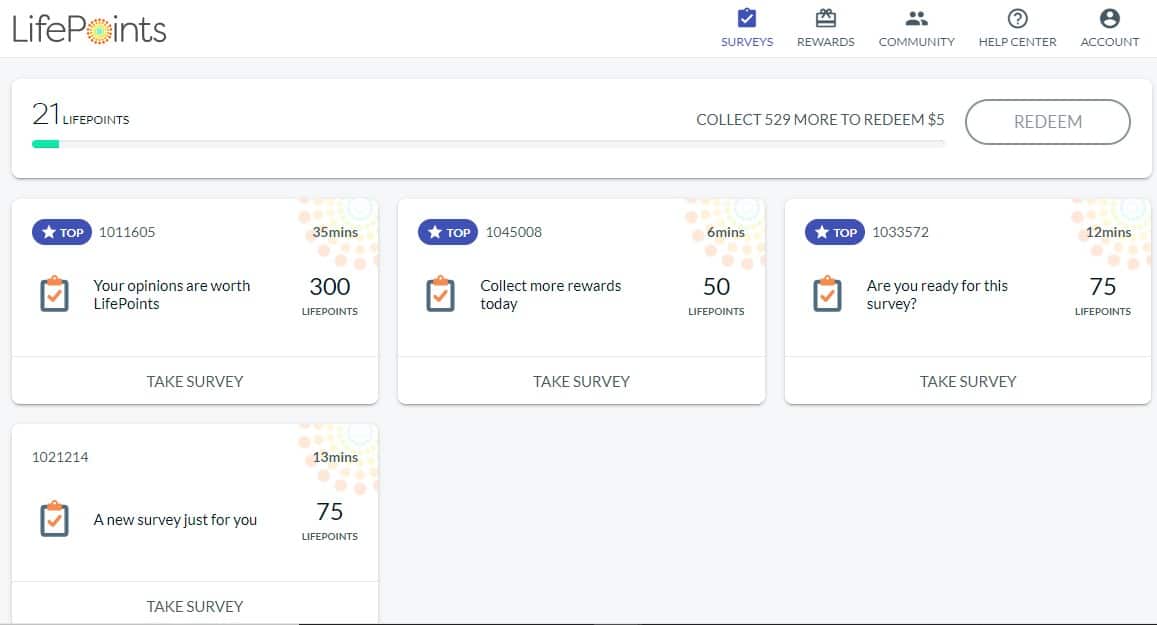Click the clipboard icon on survey 1033572
The width and height of the screenshot is (1157, 625).
click(828, 294)
